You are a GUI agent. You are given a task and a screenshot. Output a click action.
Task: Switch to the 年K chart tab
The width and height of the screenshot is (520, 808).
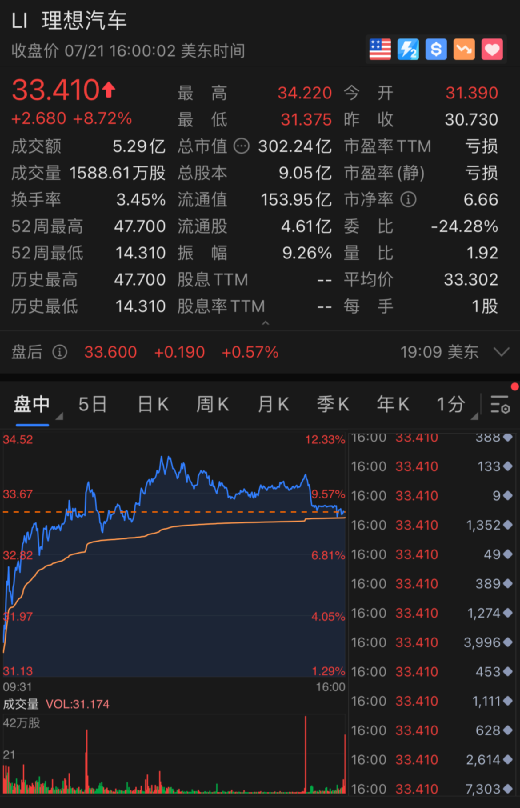pos(393,404)
